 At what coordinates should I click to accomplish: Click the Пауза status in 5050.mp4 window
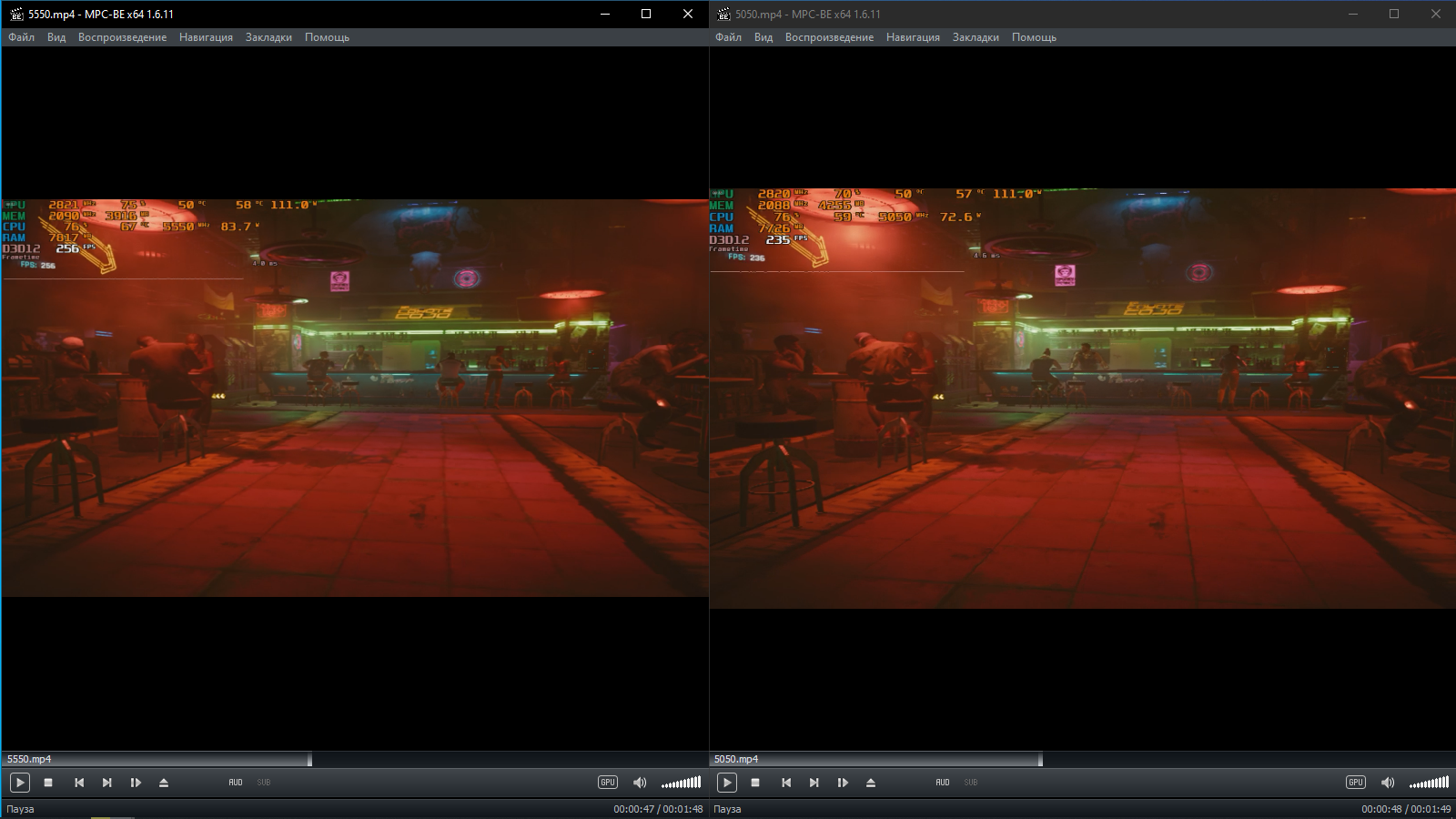pyautogui.click(x=727, y=809)
